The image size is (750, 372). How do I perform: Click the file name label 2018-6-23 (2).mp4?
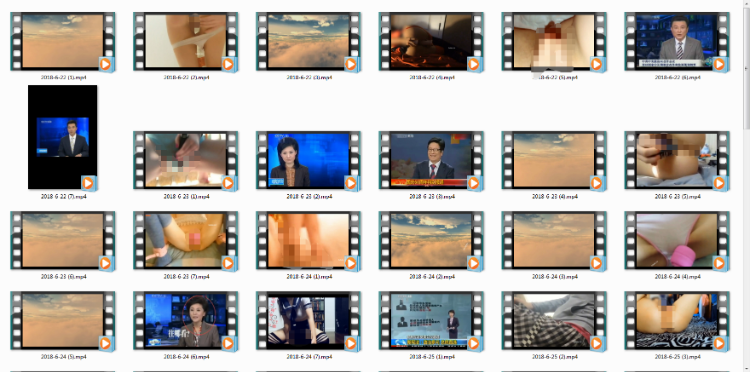[309, 197]
